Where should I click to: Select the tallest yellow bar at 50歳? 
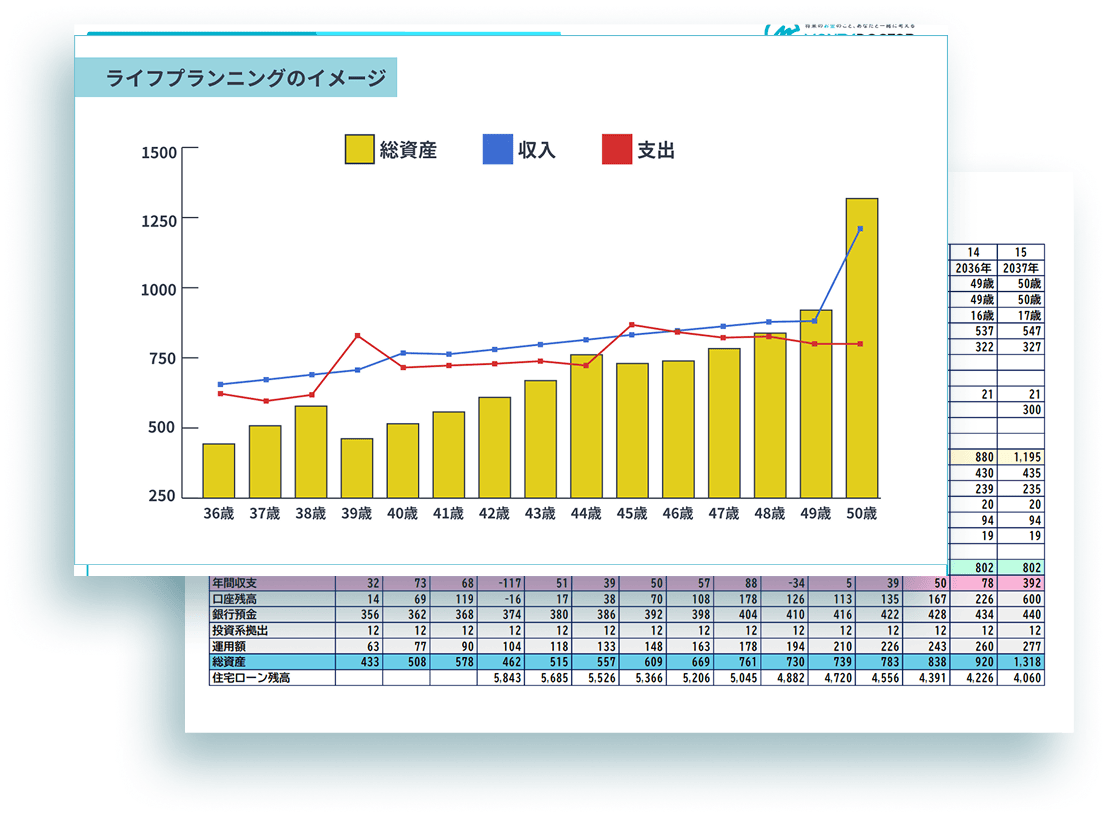(861, 347)
